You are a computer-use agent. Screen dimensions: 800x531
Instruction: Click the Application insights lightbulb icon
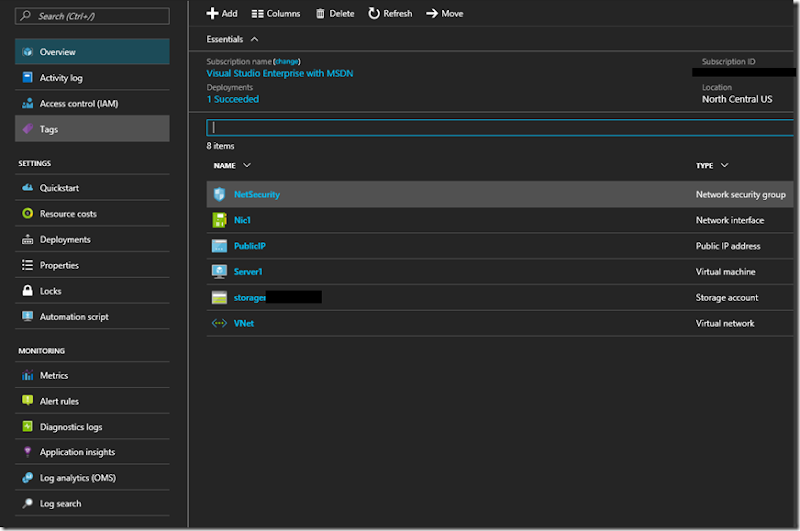coord(28,451)
